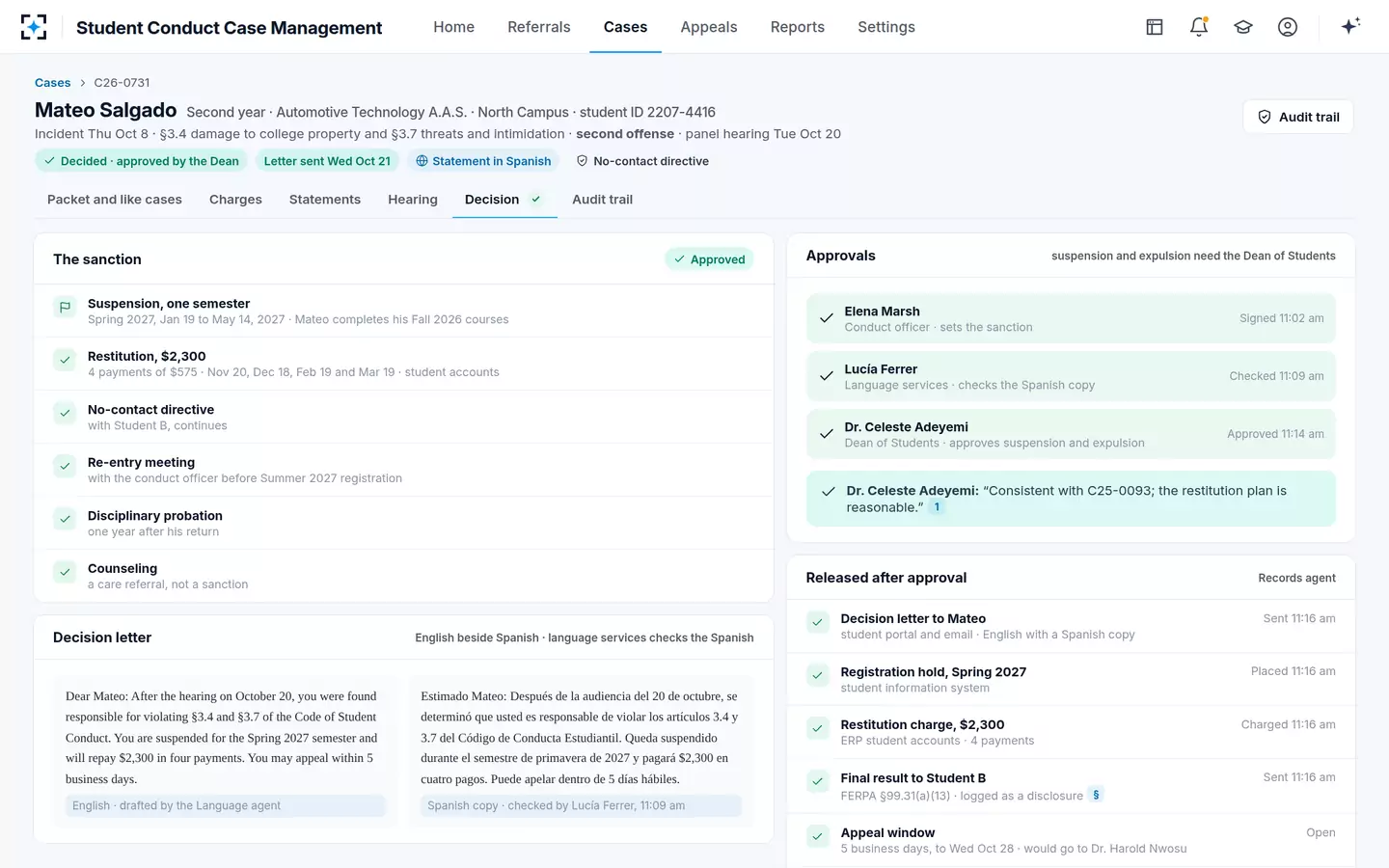The width and height of the screenshot is (1389, 868).
Task: Go to the Appeals nav item
Action: (x=709, y=27)
